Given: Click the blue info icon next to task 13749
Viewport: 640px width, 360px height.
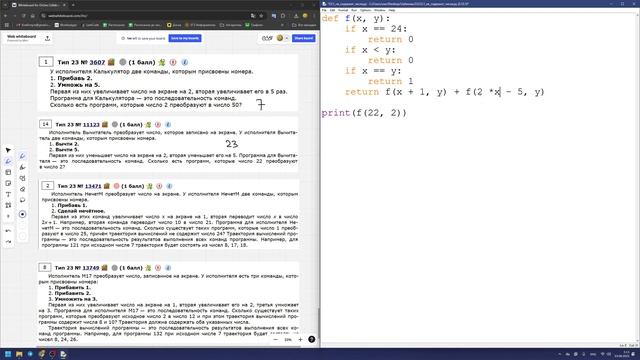Looking at the screenshot, I should click(168, 268).
